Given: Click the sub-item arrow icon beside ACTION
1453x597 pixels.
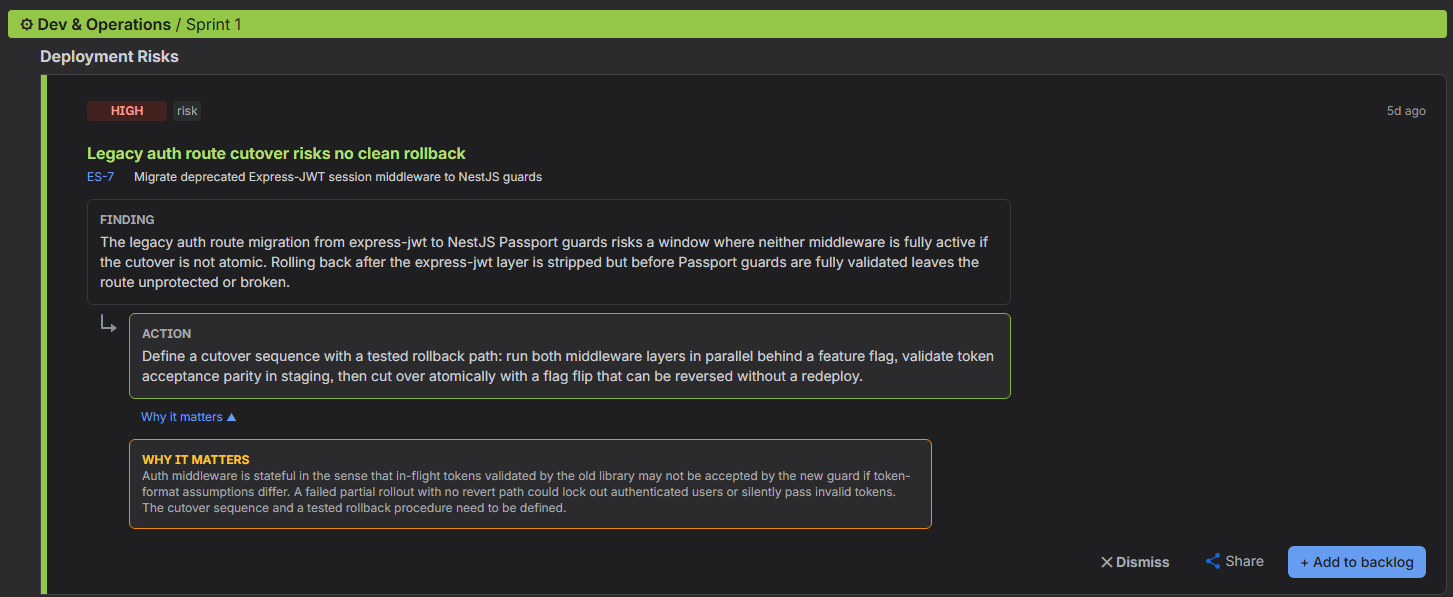Looking at the screenshot, I should (108, 324).
